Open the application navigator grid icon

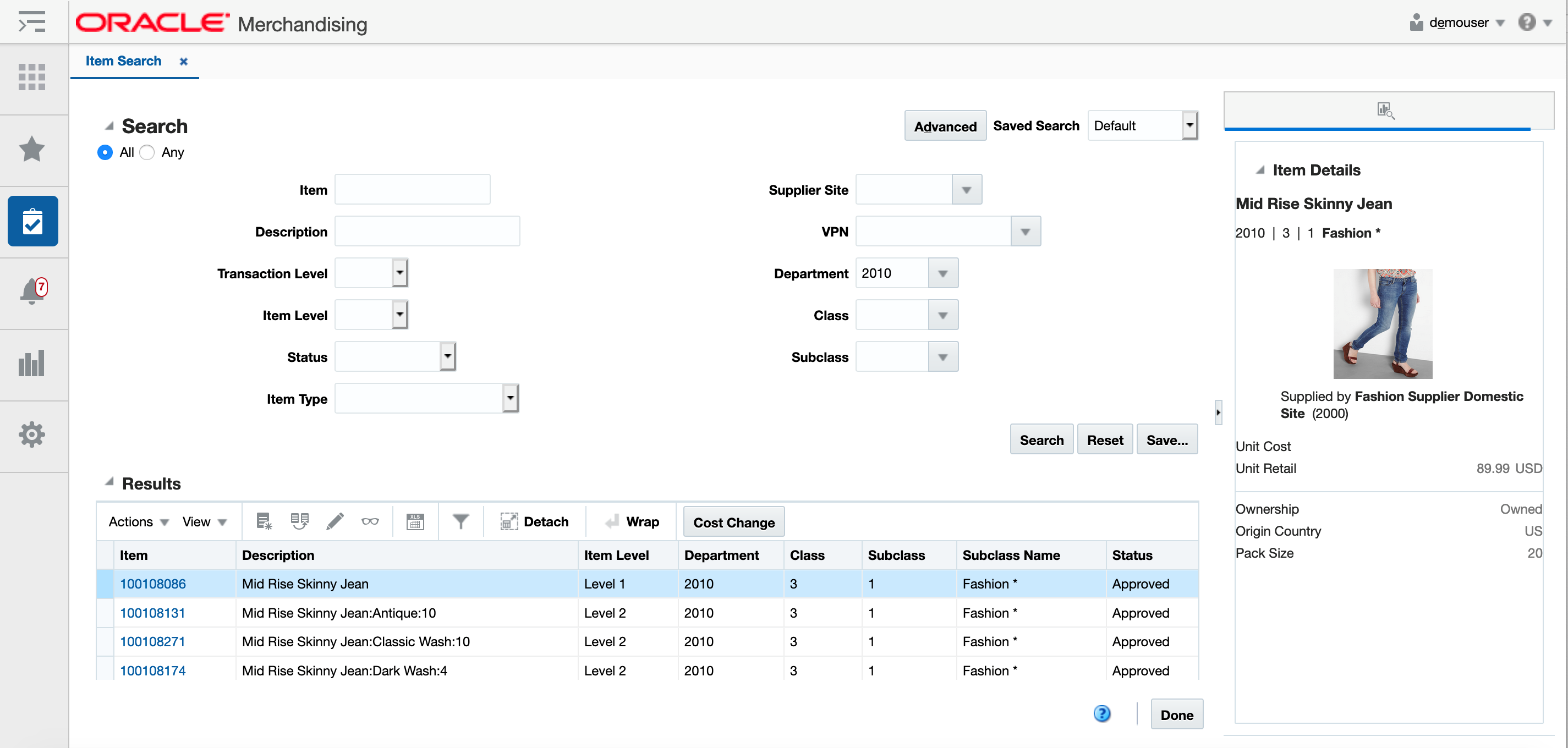tap(32, 78)
